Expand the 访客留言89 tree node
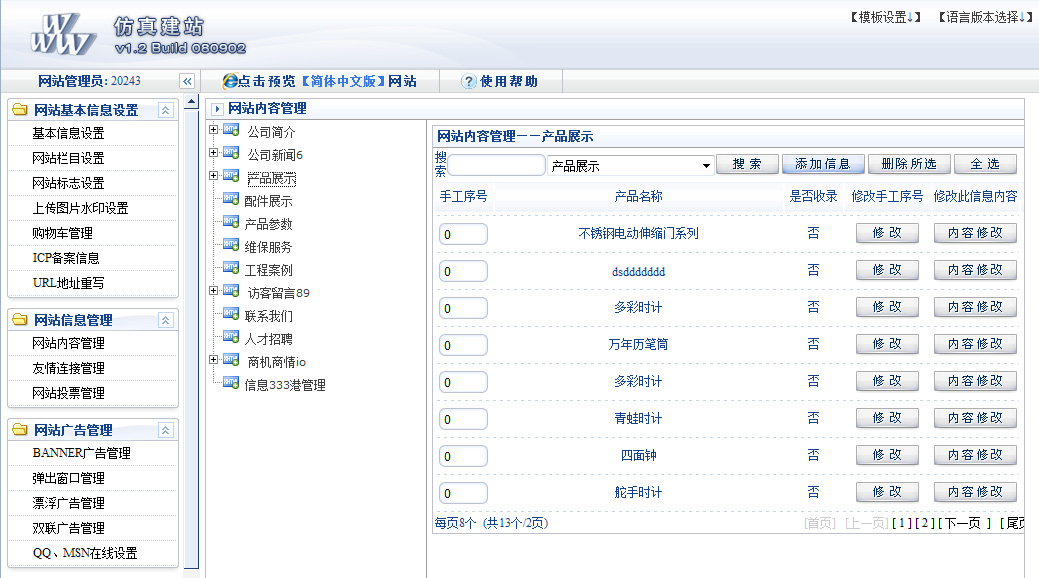 click(213, 292)
